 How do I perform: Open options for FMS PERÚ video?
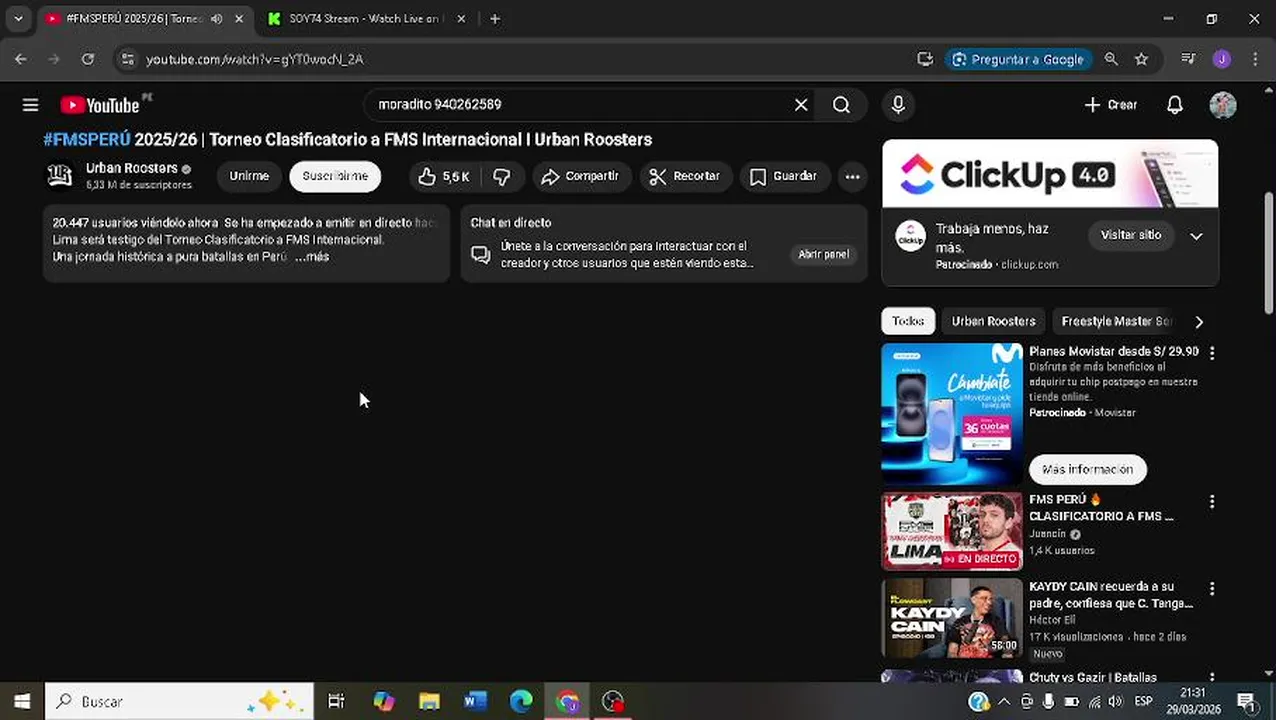coord(1212,501)
